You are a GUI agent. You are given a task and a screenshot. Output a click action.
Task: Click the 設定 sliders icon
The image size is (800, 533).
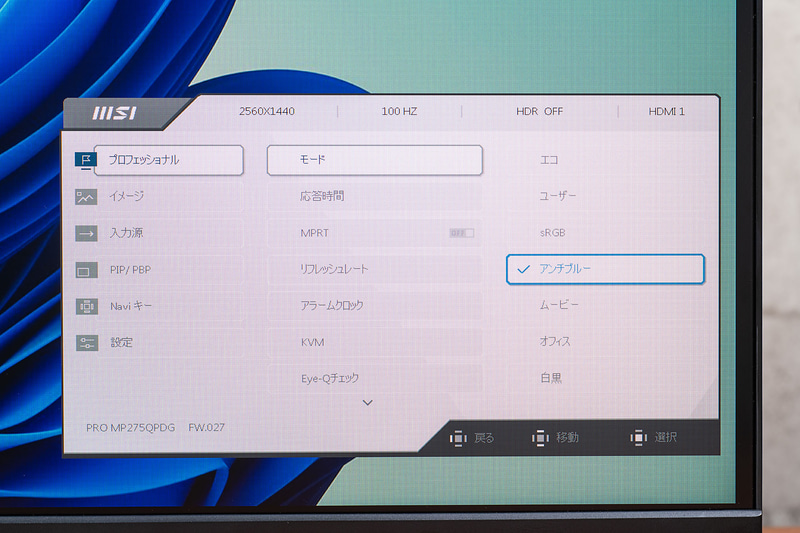pos(87,343)
